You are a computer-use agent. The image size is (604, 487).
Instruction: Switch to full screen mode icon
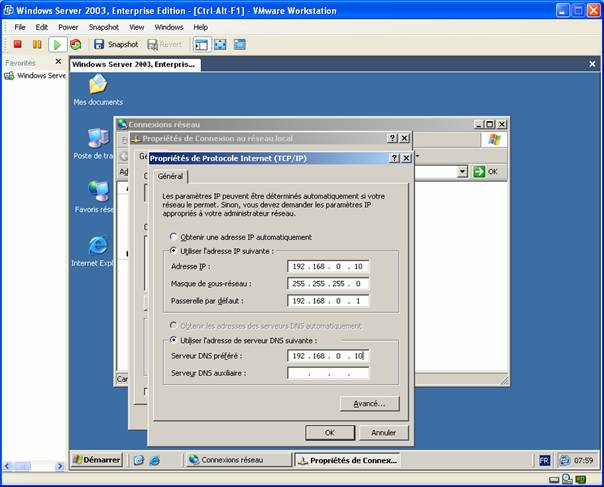click(220, 45)
